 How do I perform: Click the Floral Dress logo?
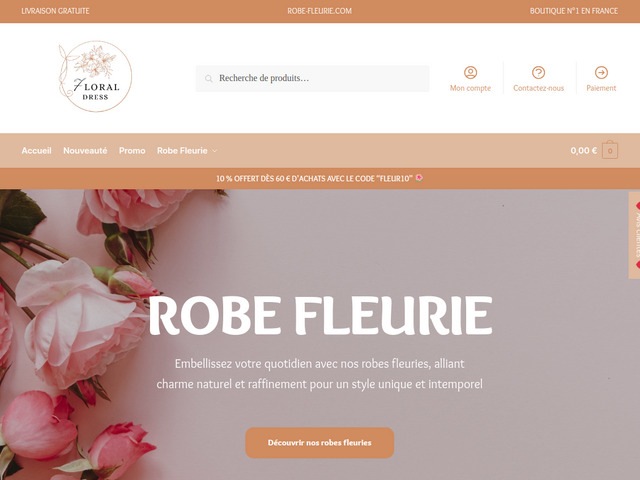95,76
